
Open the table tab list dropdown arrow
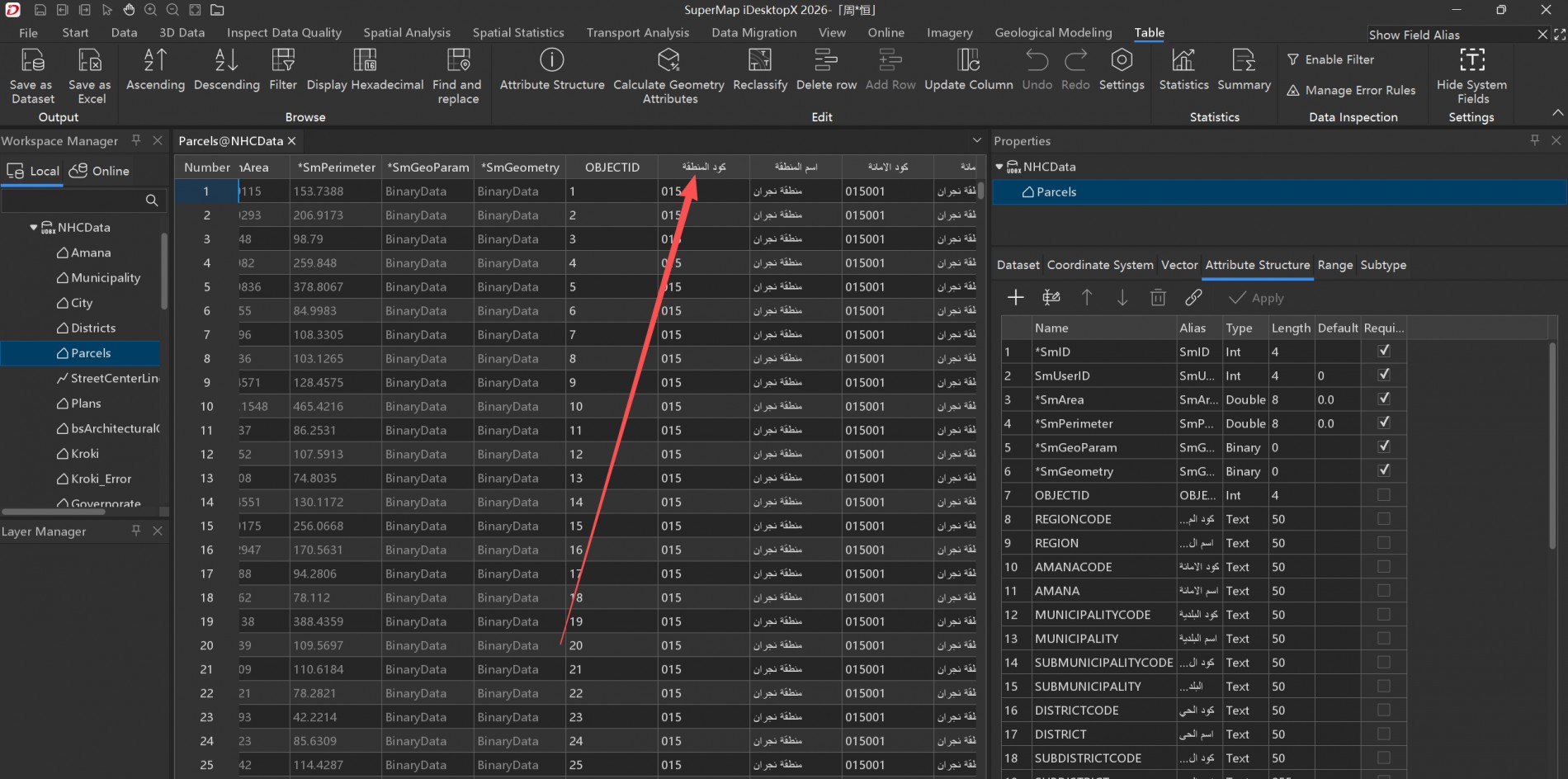click(977, 140)
